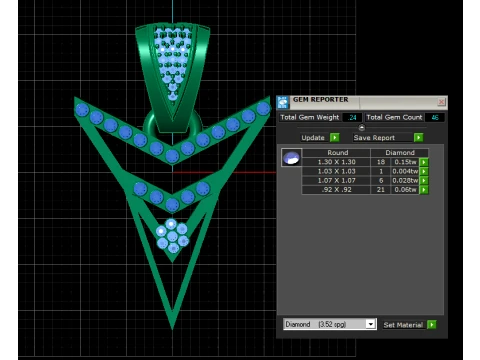Collapse panel with the small circular toggle
This screenshot has height=360, width=480.
click(362, 127)
